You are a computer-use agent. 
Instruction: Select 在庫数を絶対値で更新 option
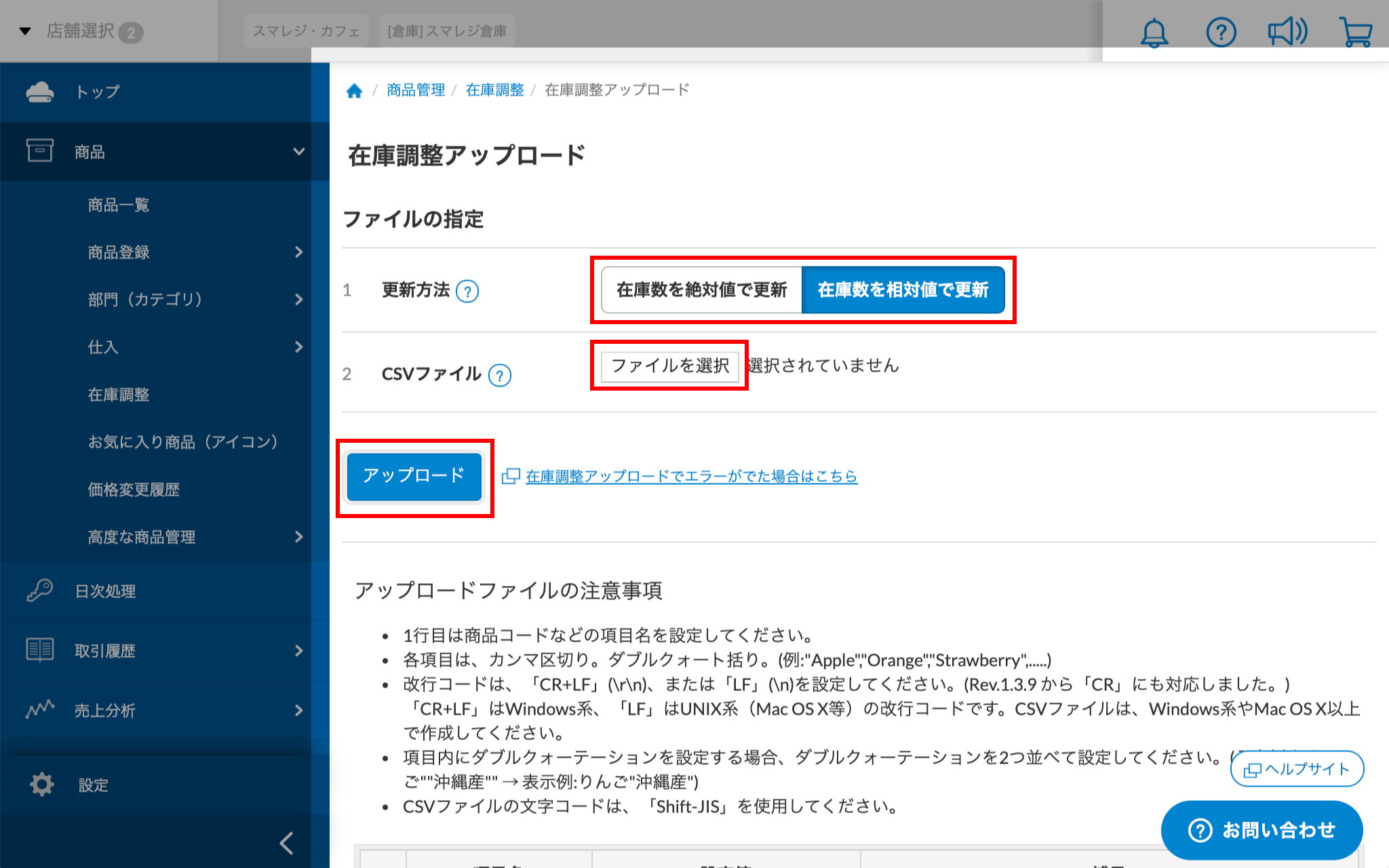[701, 290]
